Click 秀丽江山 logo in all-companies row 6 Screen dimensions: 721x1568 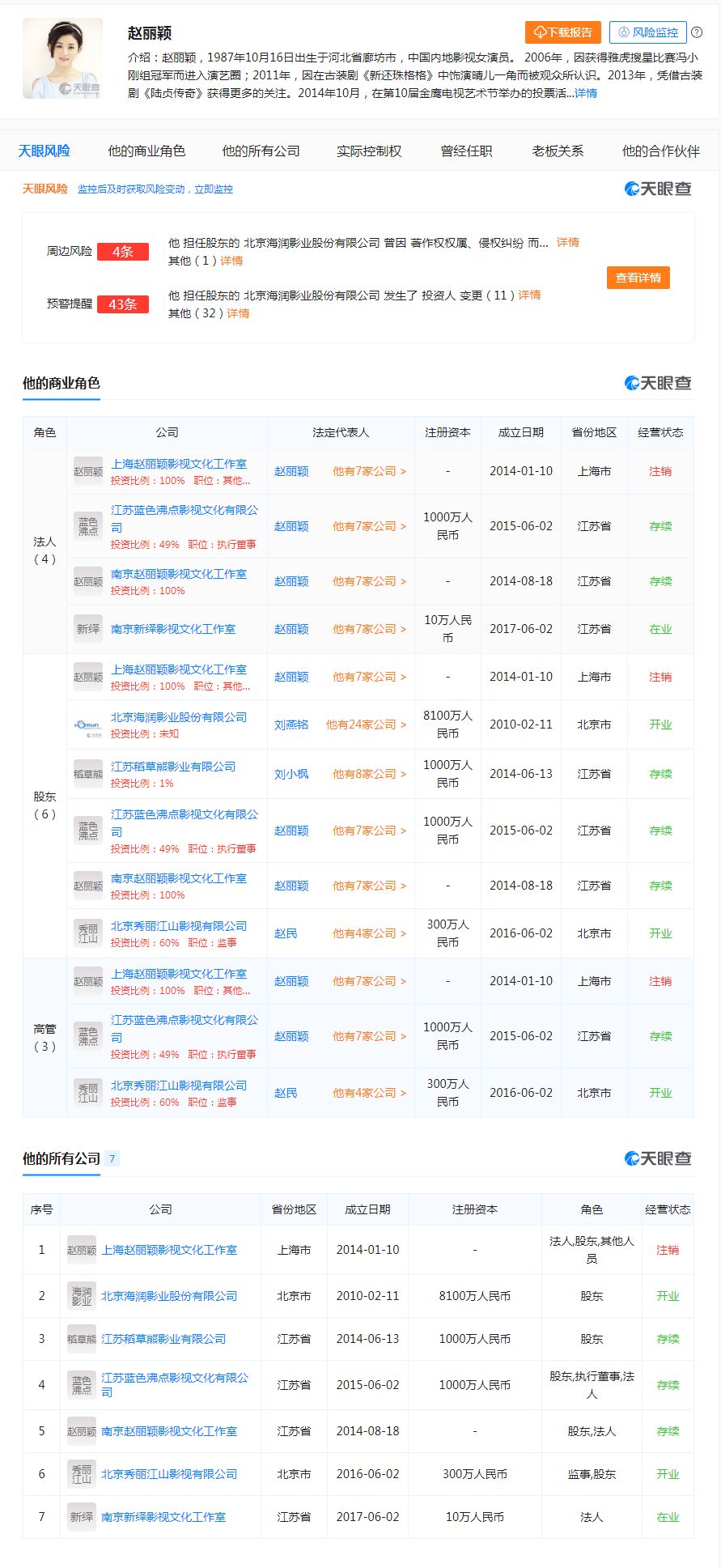[x=82, y=1474]
